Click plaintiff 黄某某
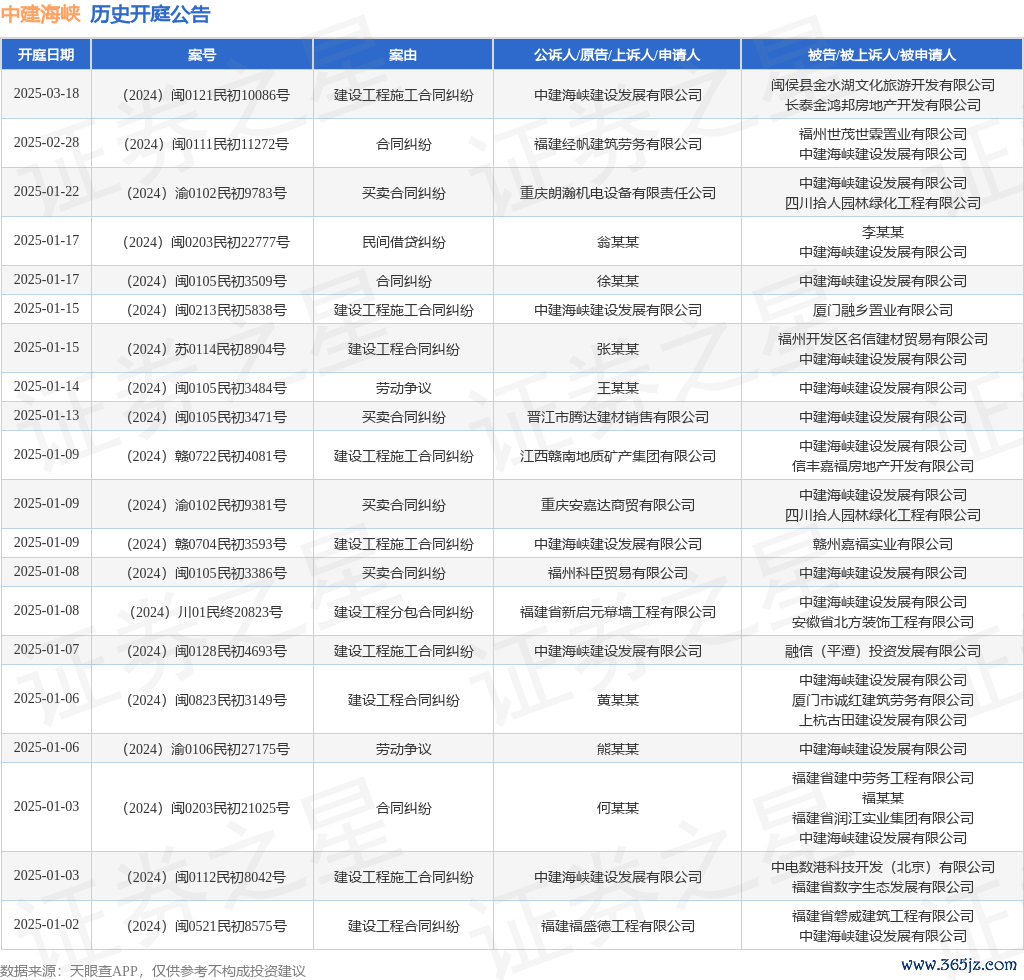This screenshot has height=980, width=1024. pos(618,701)
